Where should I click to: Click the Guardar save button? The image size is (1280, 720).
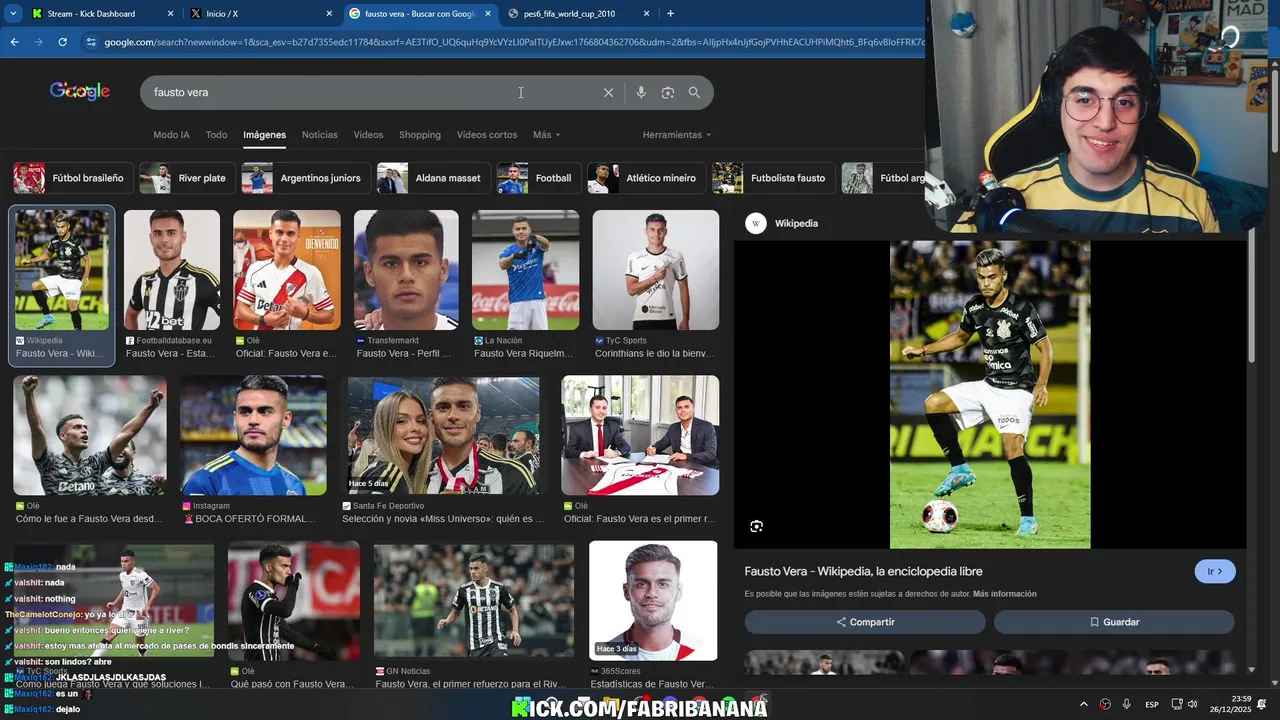point(1114,622)
